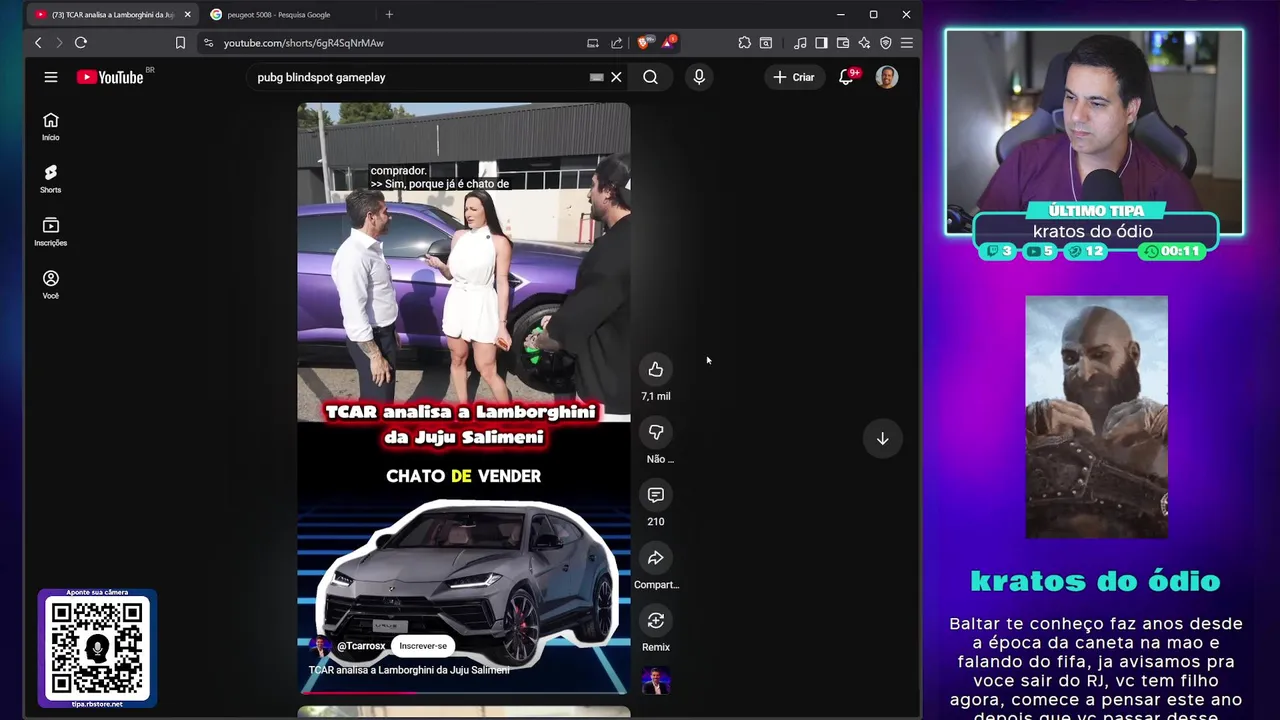Focus the browser address bar URL
The image size is (1280, 720).
(304, 43)
